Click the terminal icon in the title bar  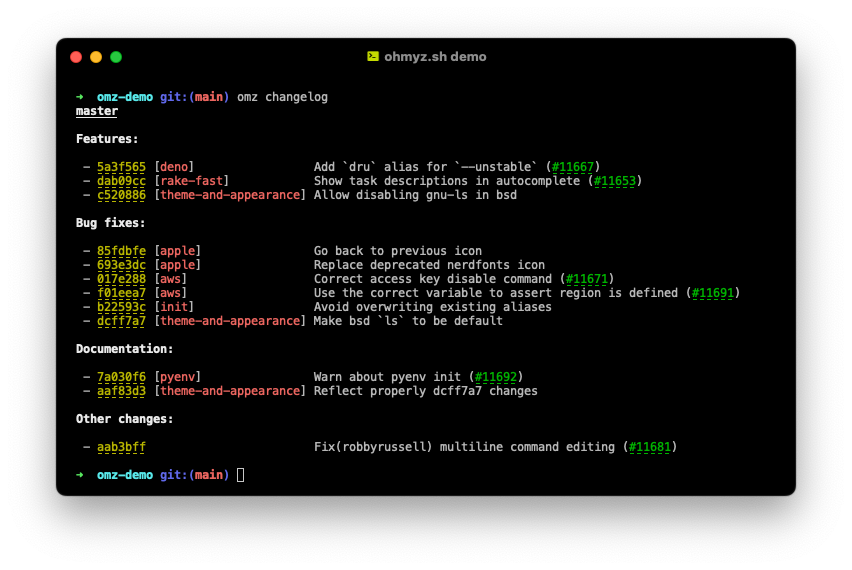(x=373, y=57)
